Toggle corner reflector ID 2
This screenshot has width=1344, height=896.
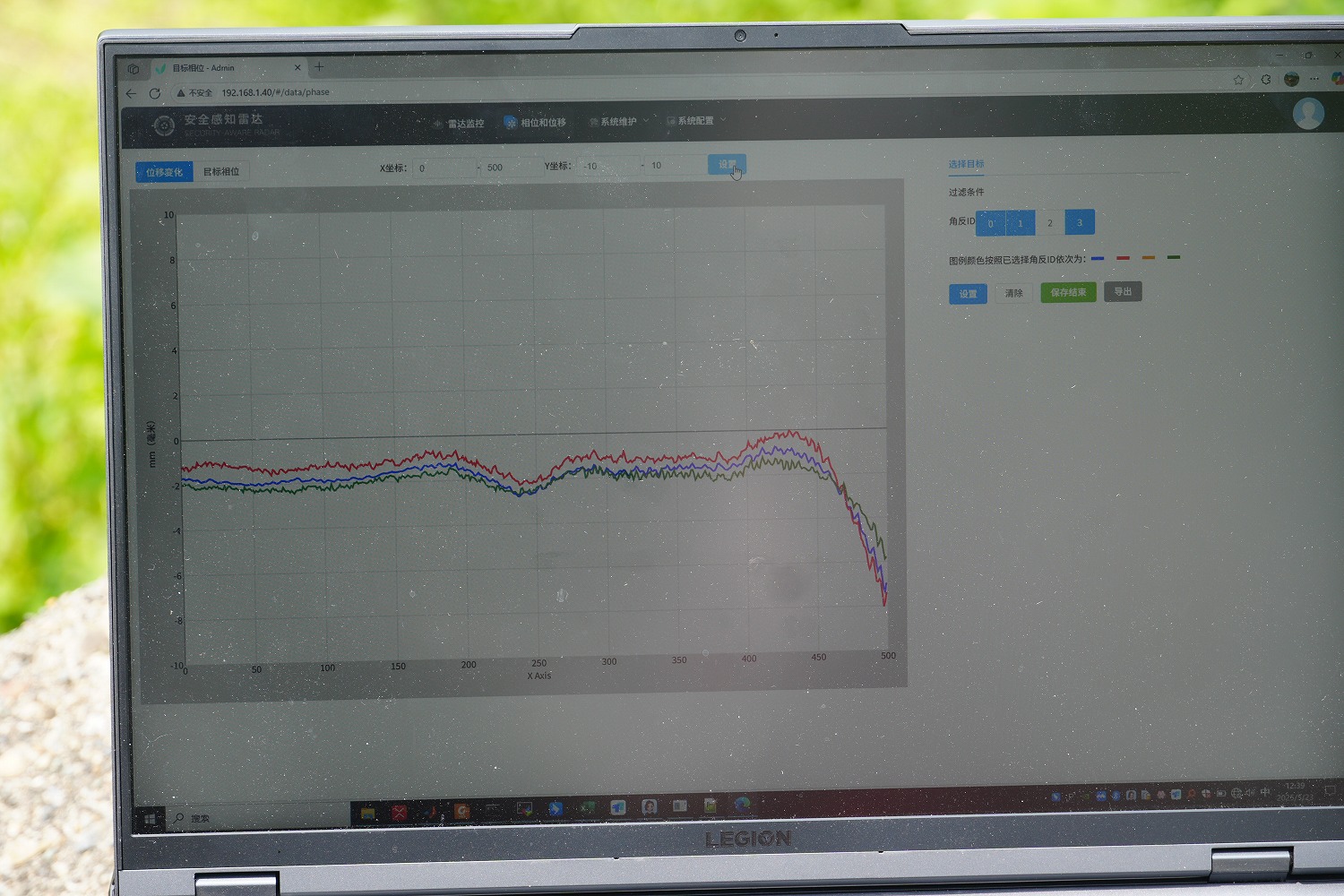click(1050, 223)
